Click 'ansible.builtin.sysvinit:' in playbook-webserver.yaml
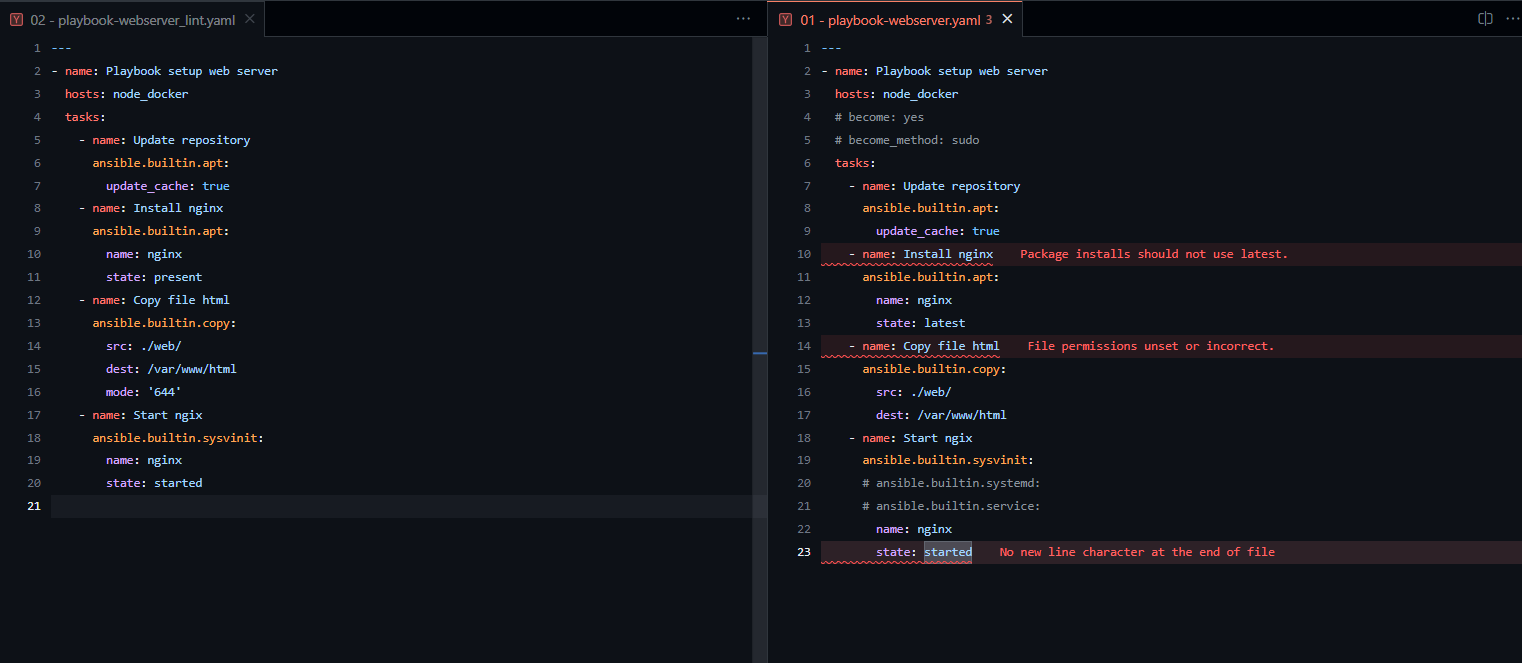The image size is (1522, 663). 948,460
